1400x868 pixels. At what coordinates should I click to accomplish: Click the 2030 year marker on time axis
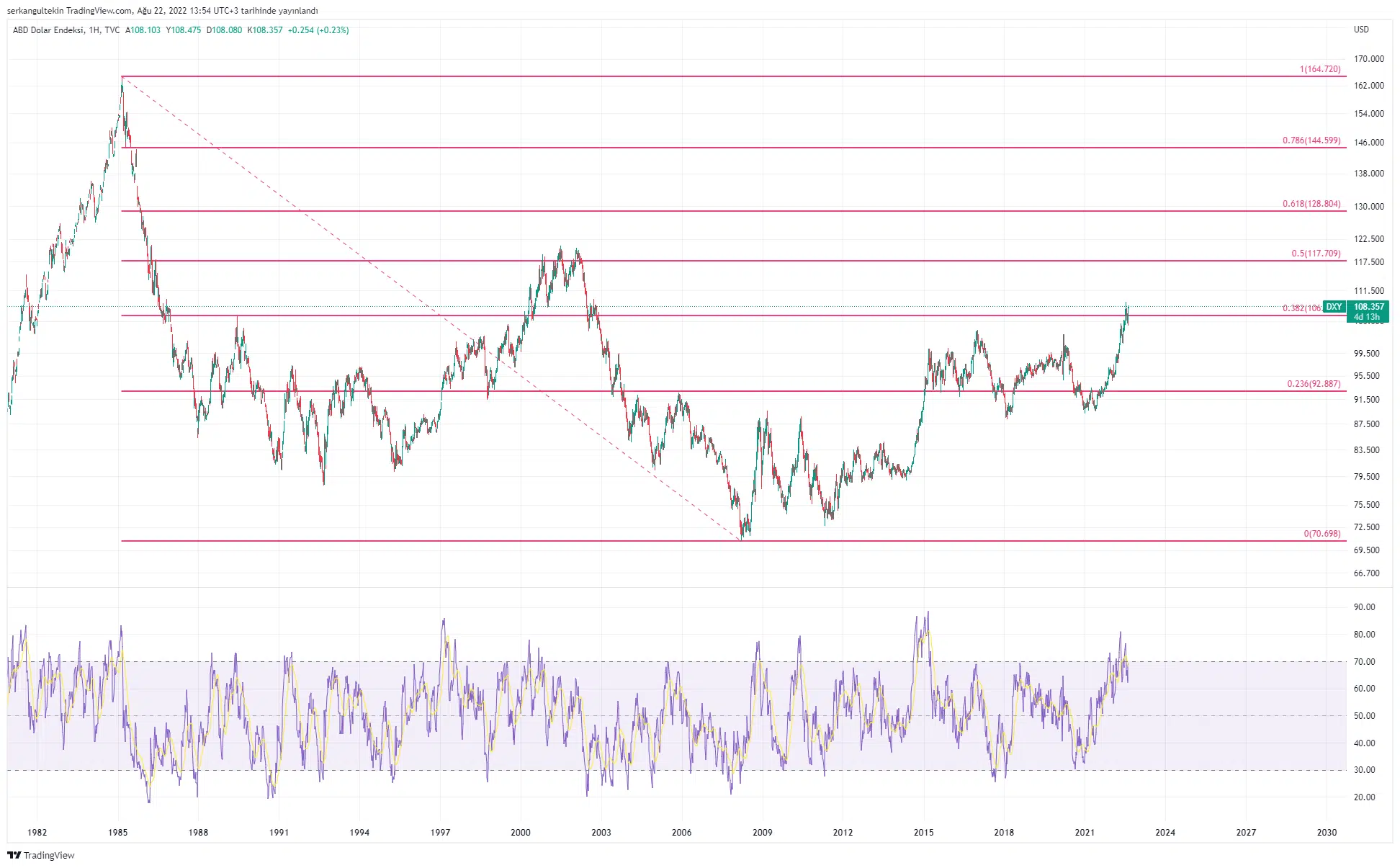pyautogui.click(x=1327, y=832)
